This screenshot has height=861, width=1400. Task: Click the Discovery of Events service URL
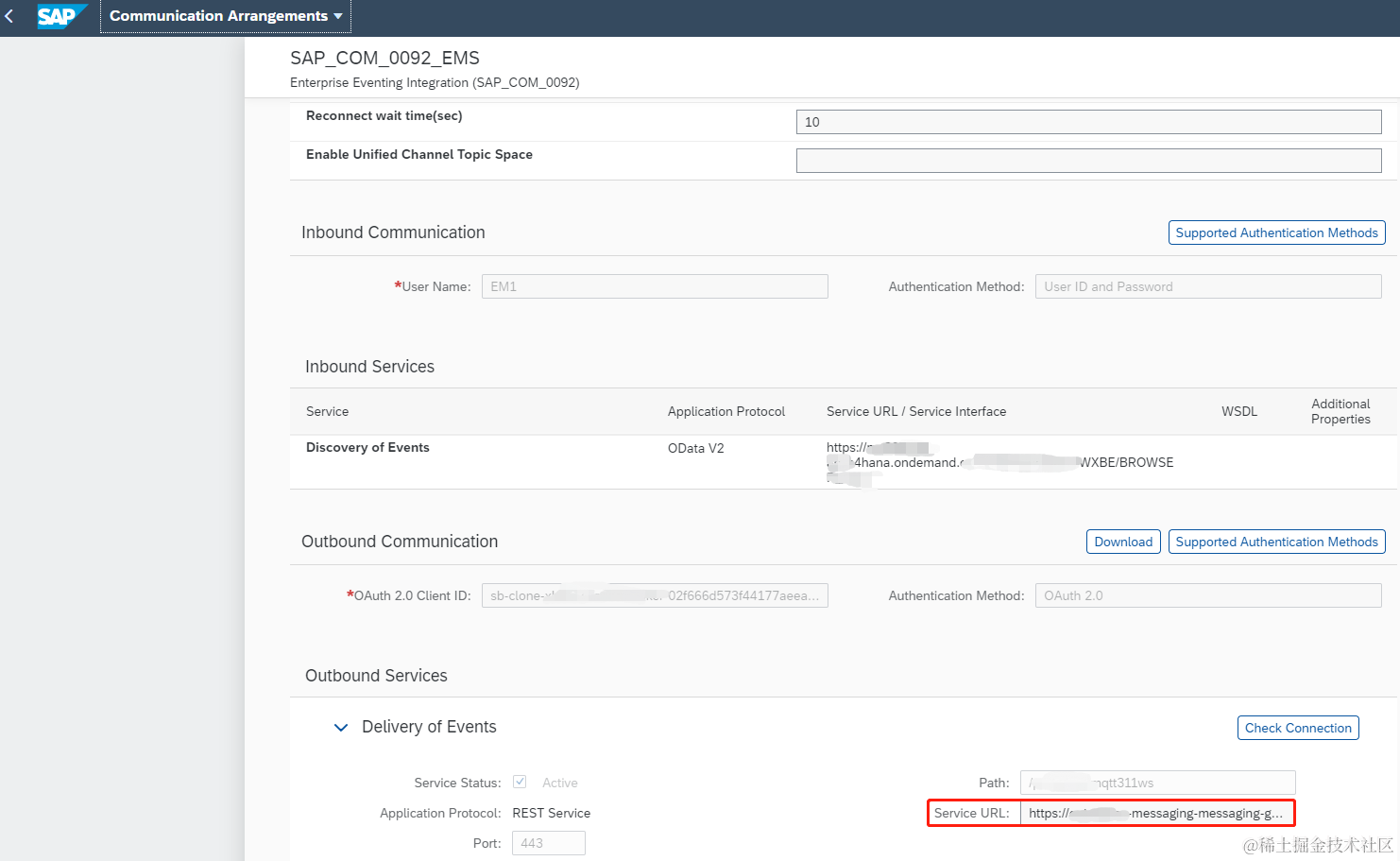999,462
